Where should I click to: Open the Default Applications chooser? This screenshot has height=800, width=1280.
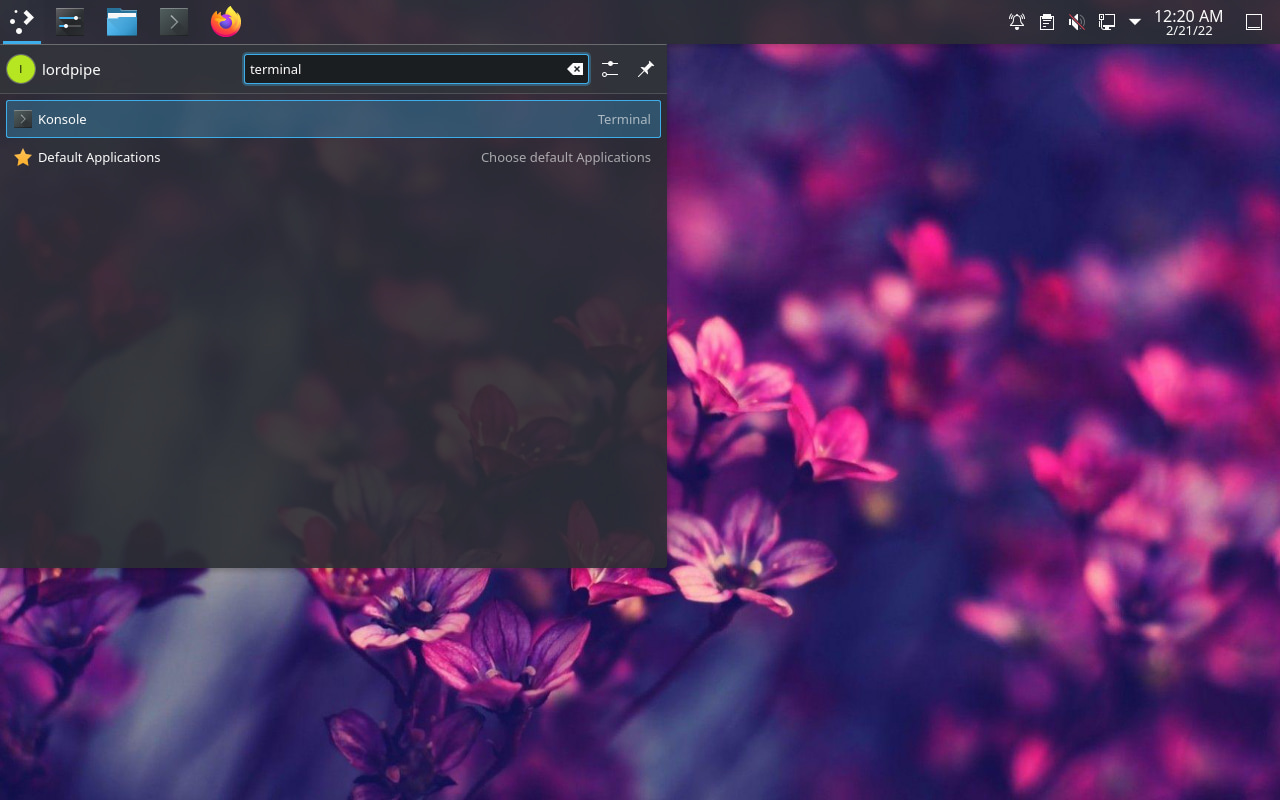tap(99, 157)
